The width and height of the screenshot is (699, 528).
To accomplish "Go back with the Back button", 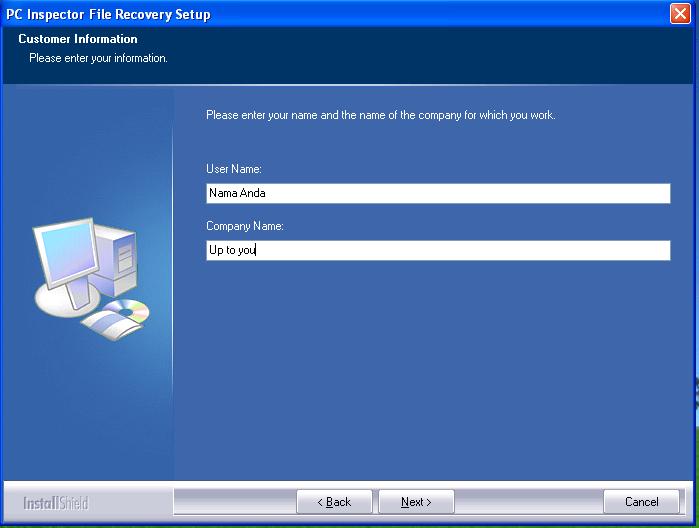I will tap(334, 502).
